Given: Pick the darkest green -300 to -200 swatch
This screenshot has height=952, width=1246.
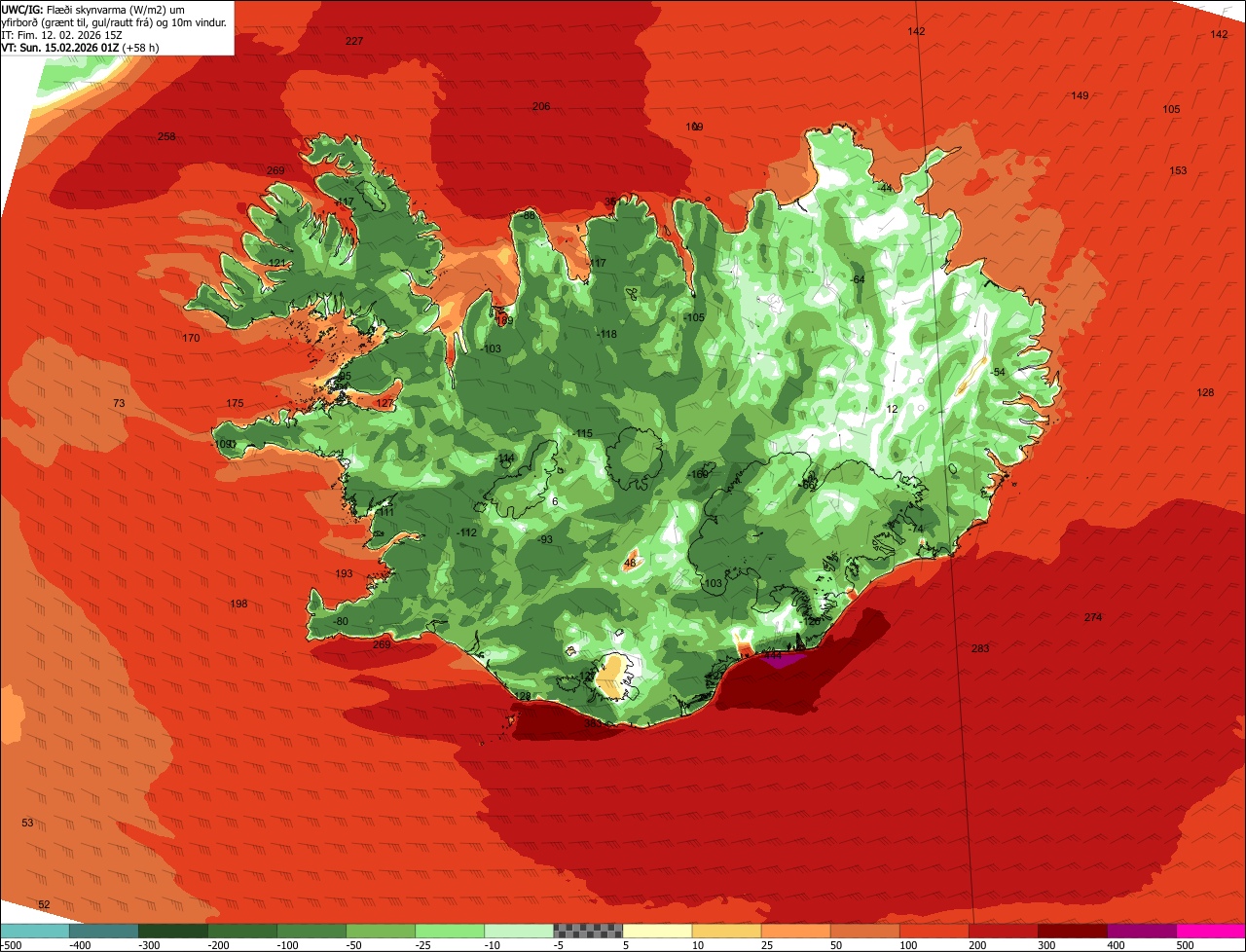Looking at the screenshot, I should click(x=173, y=931).
